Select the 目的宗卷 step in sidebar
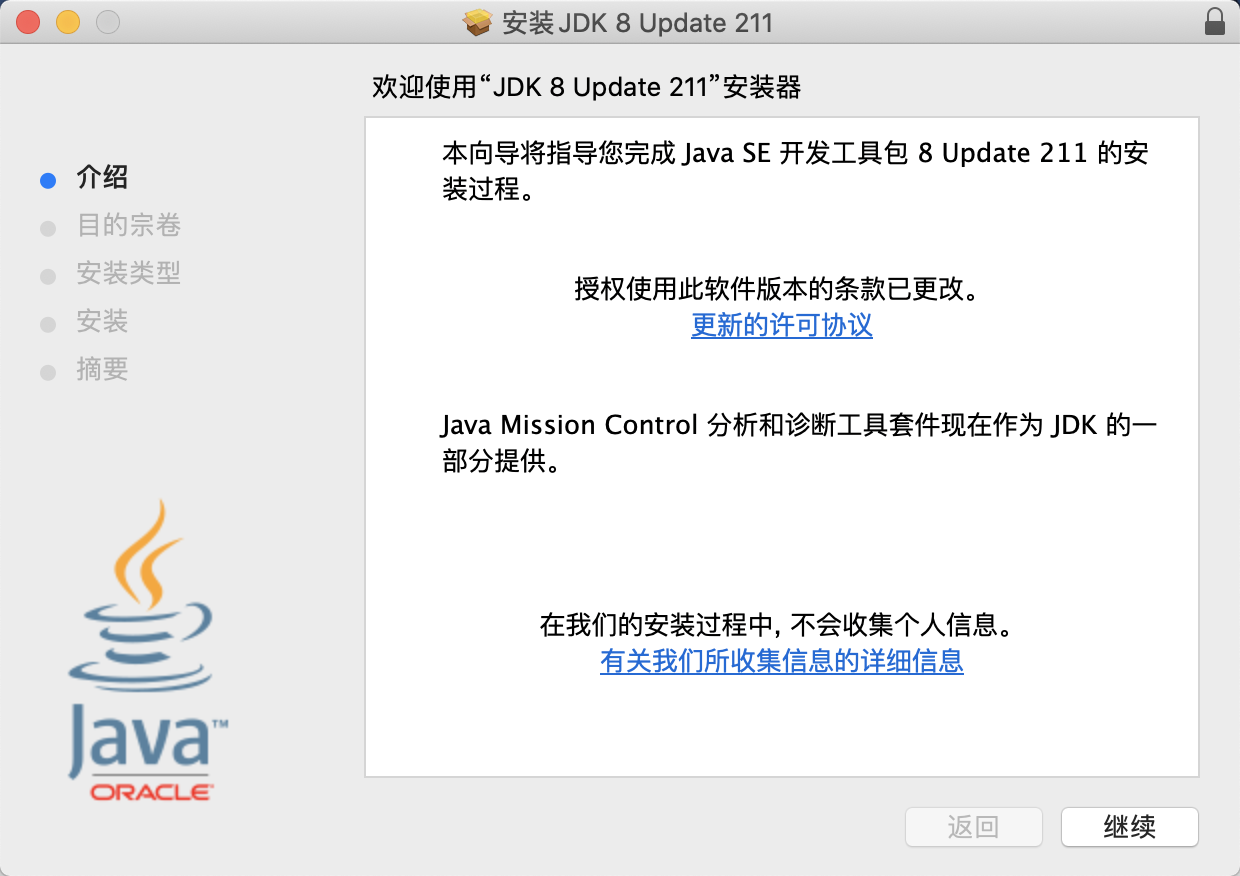The width and height of the screenshot is (1240, 876). [128, 226]
